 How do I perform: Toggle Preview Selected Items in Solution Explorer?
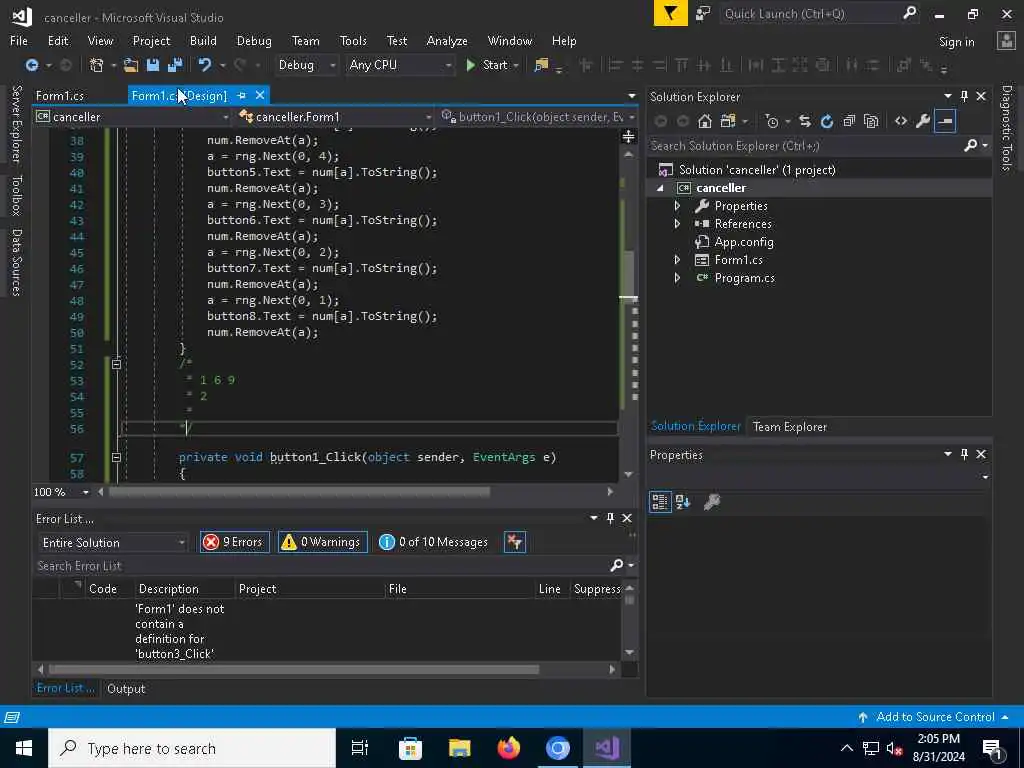click(945, 121)
